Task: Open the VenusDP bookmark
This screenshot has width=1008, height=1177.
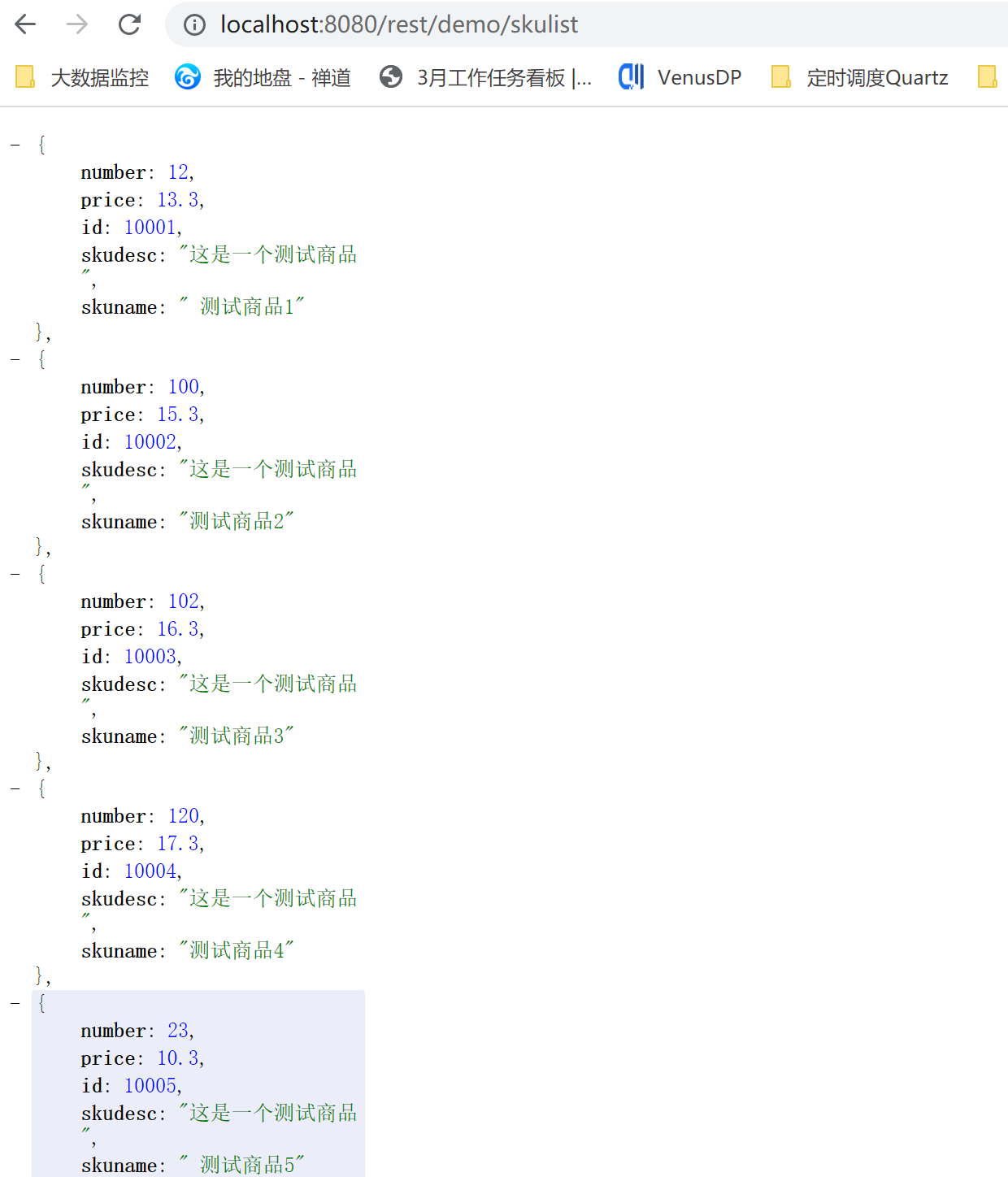Action: pyautogui.click(x=680, y=77)
